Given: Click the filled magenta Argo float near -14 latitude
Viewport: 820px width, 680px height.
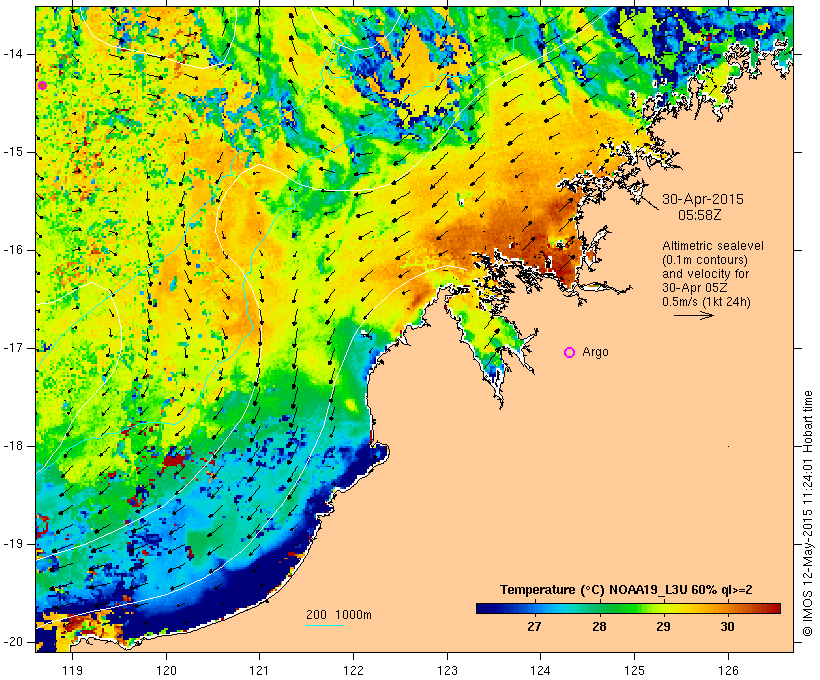Looking at the screenshot, I should pos(42,86).
